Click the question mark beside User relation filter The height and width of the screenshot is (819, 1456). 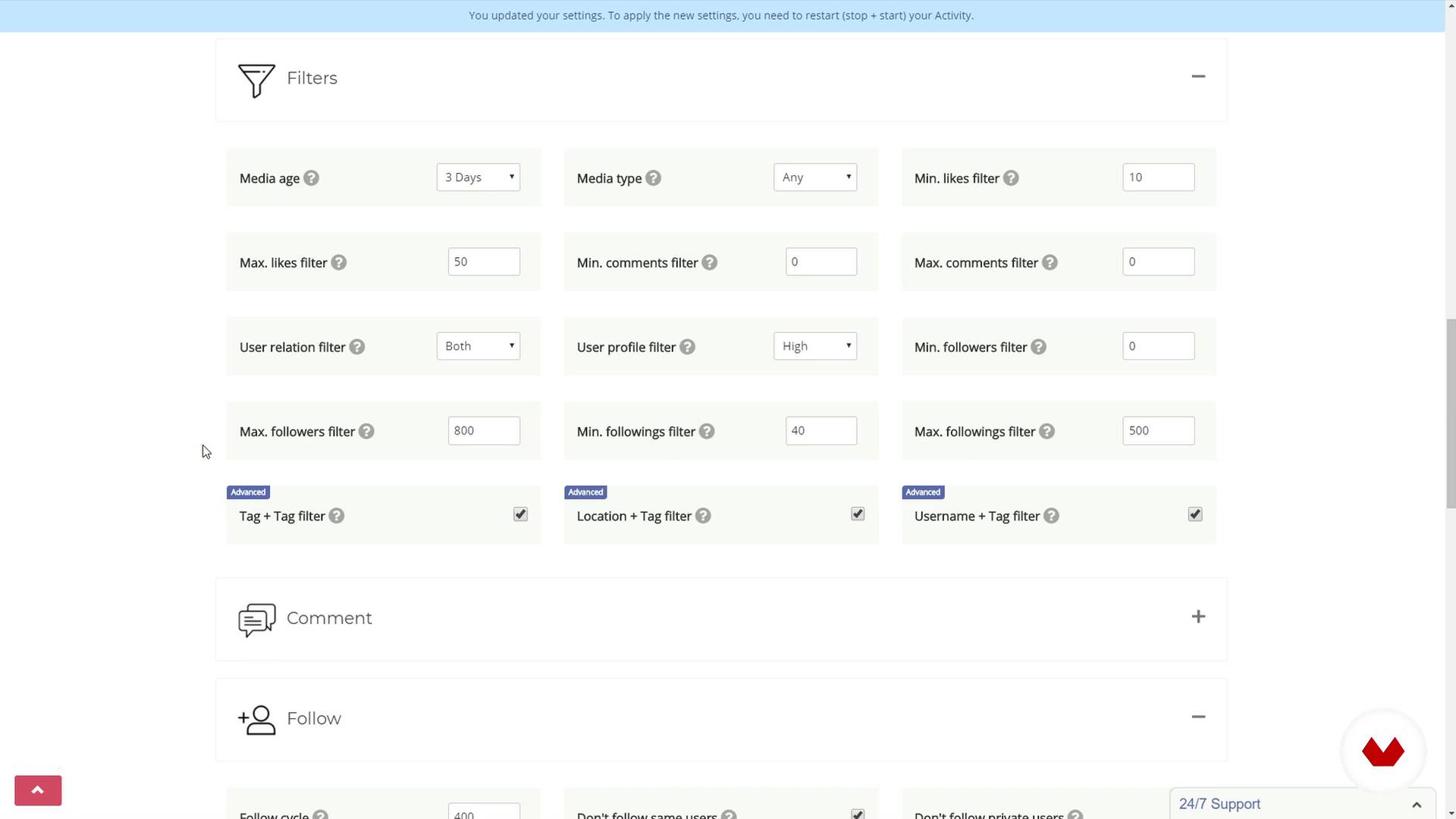point(356,347)
